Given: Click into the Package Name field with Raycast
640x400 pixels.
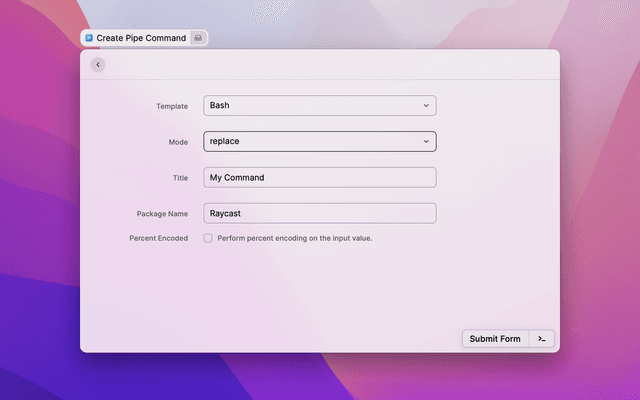Looking at the screenshot, I should (319, 213).
